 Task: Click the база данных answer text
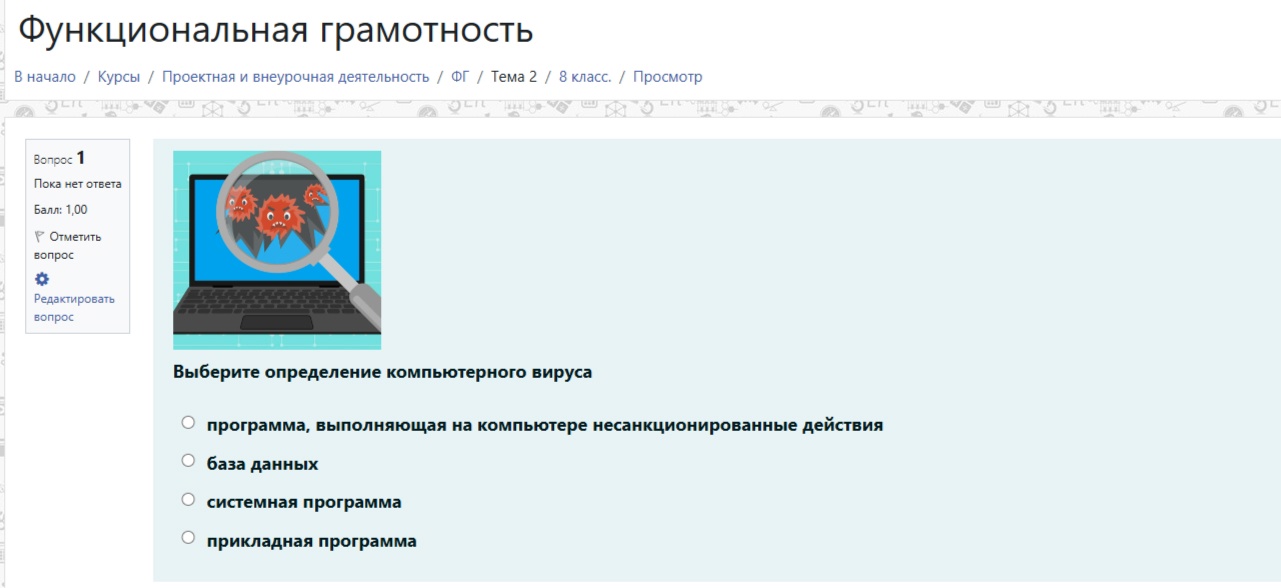tap(263, 464)
